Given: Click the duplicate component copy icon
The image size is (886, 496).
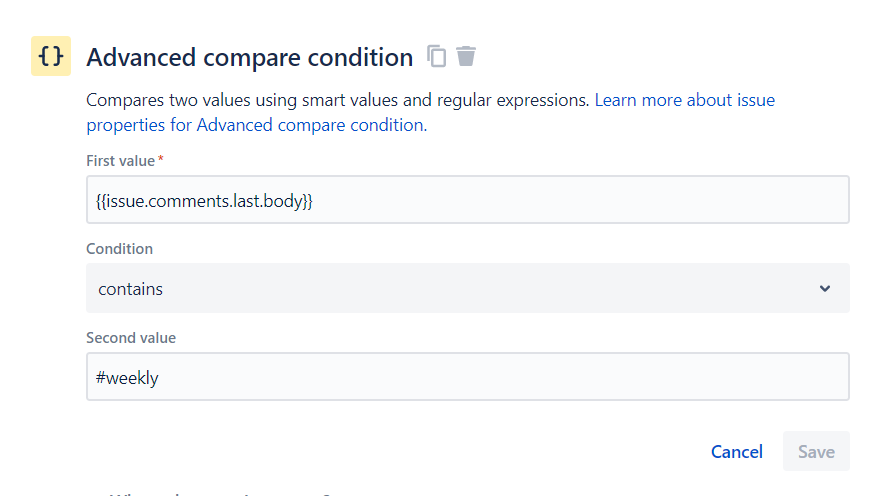Looking at the screenshot, I should 436,56.
